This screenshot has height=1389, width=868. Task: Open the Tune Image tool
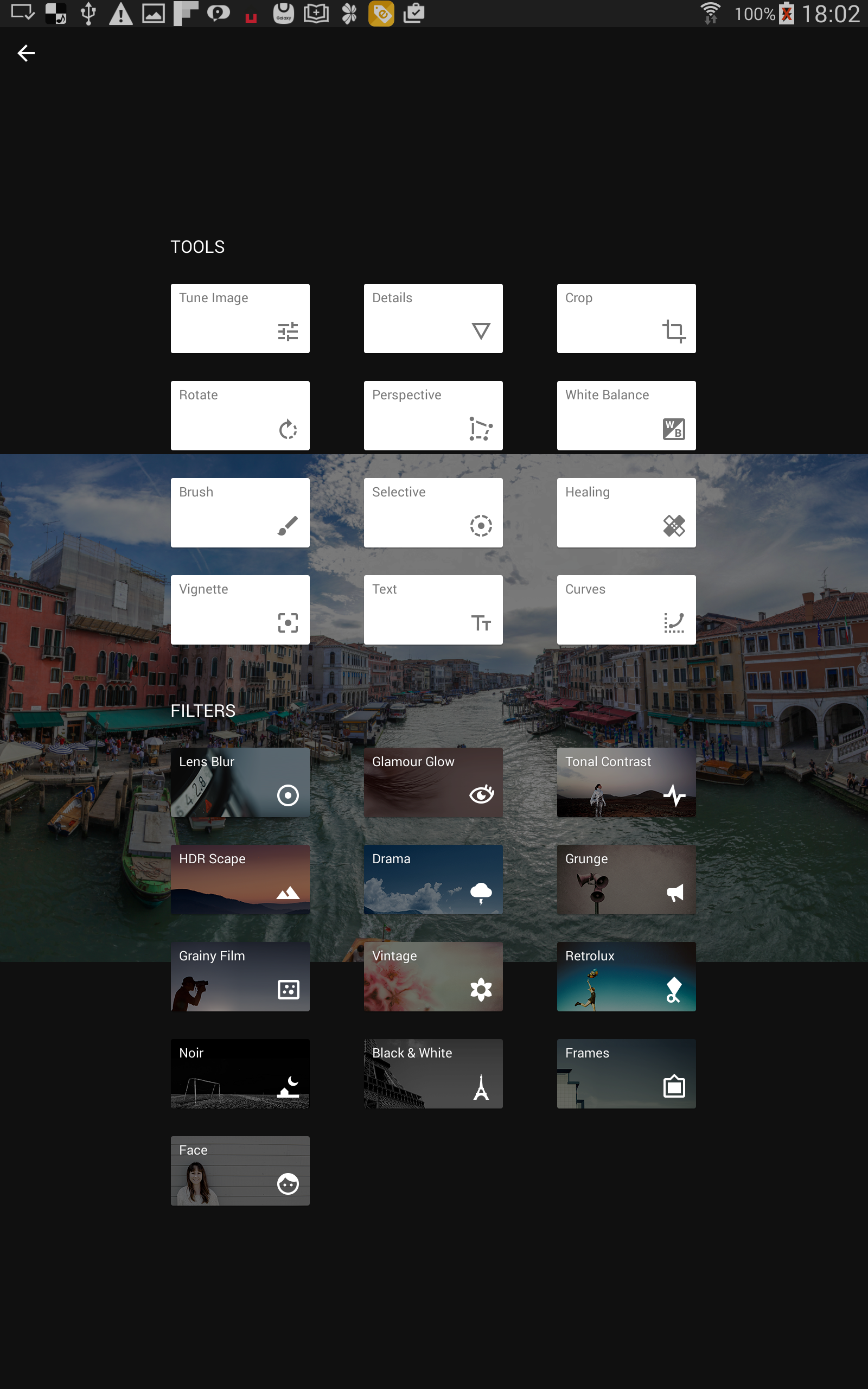tap(240, 318)
